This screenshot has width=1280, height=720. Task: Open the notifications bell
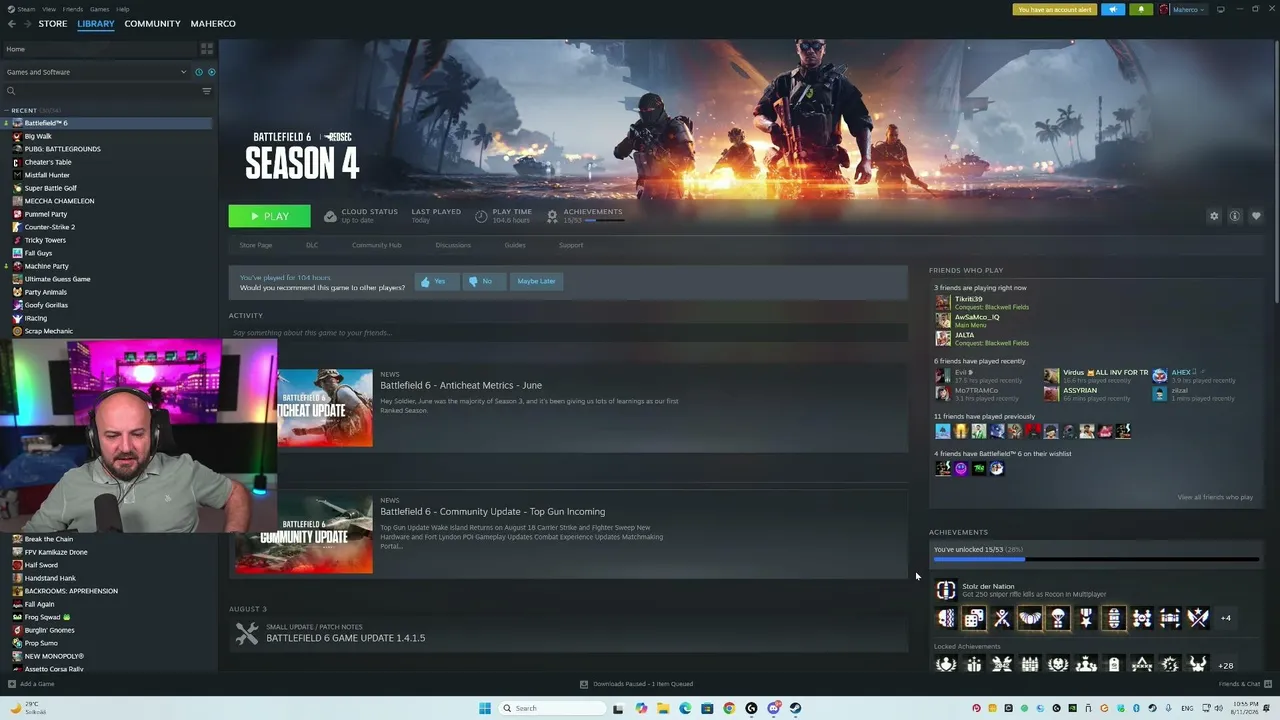[1141, 10]
